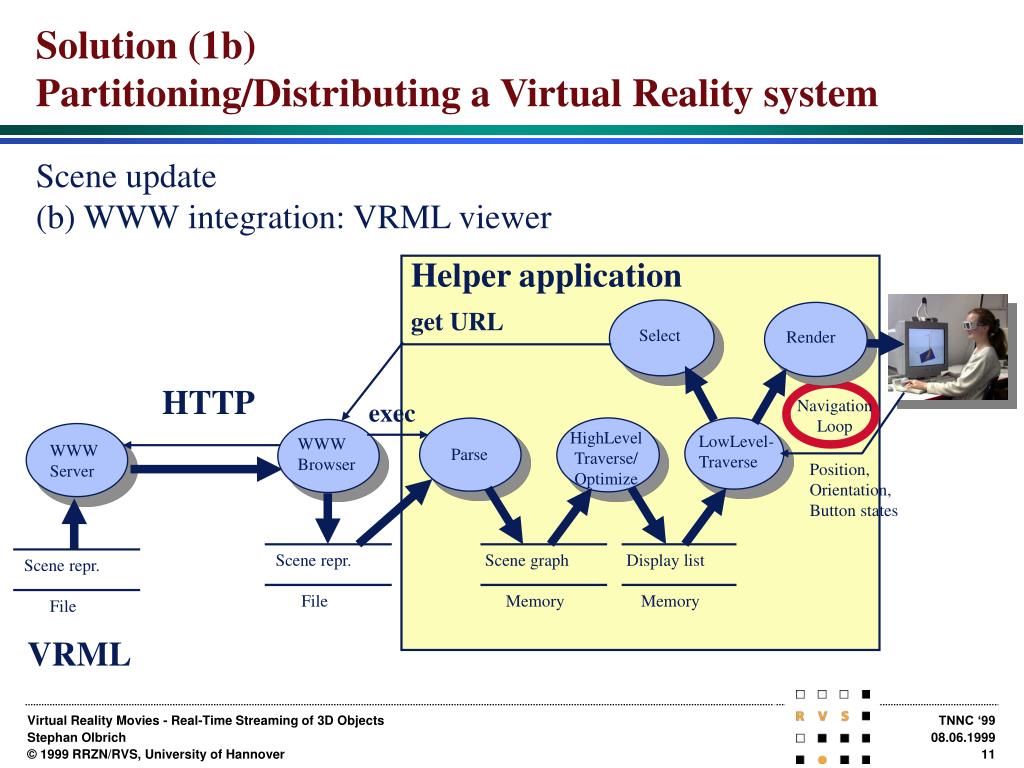Click 'Scene repr.' below WWW Server

[61, 566]
